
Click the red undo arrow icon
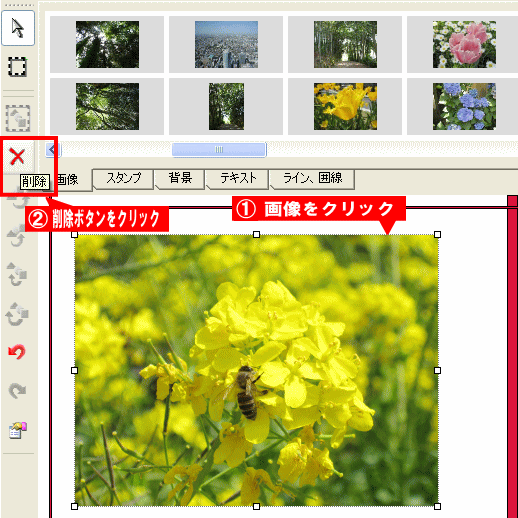pyautogui.click(x=17, y=352)
